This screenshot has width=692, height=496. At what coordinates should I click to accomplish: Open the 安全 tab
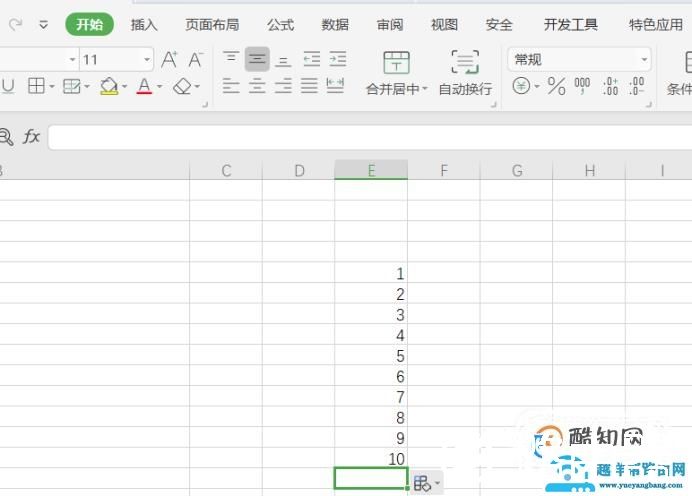(x=499, y=25)
